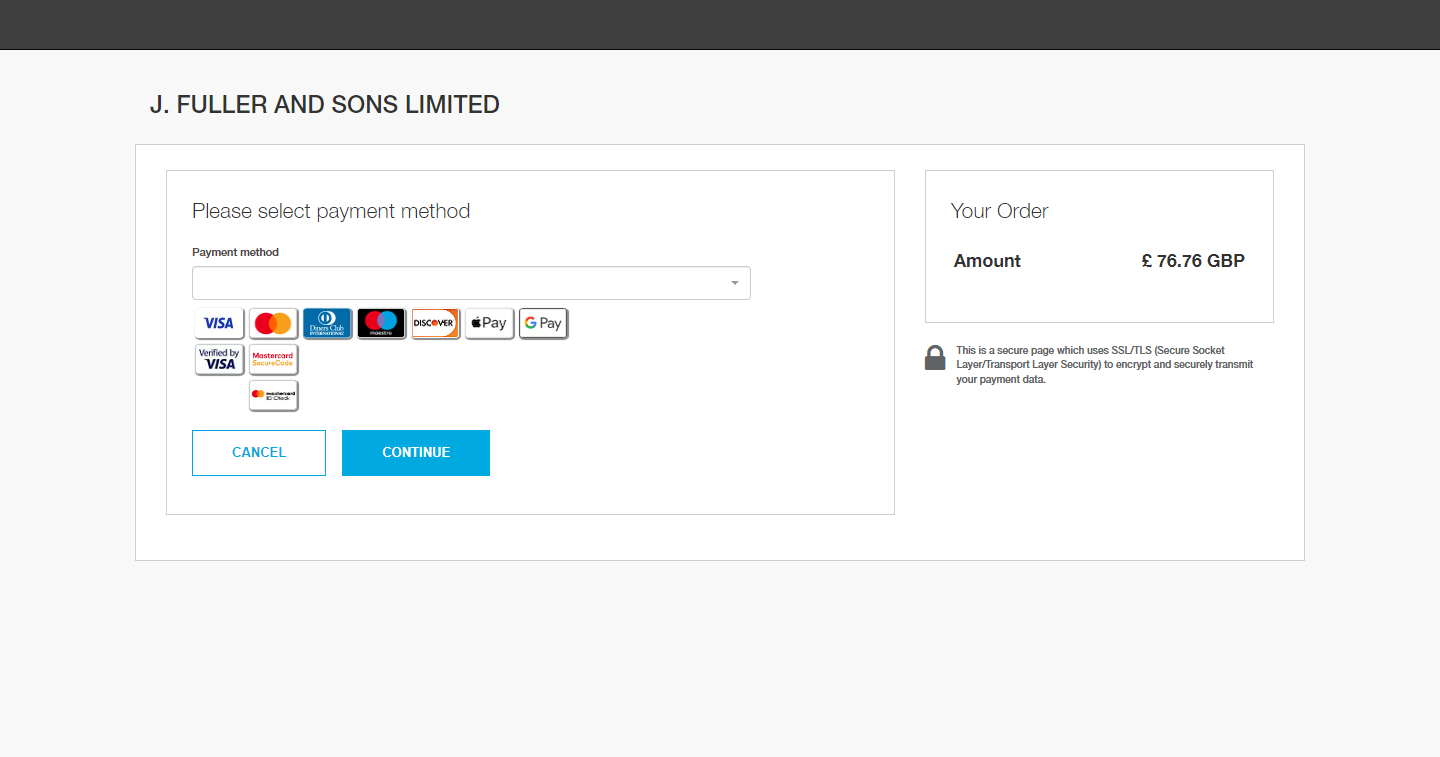Click the Mastercard SecureCode badge

coord(273,359)
